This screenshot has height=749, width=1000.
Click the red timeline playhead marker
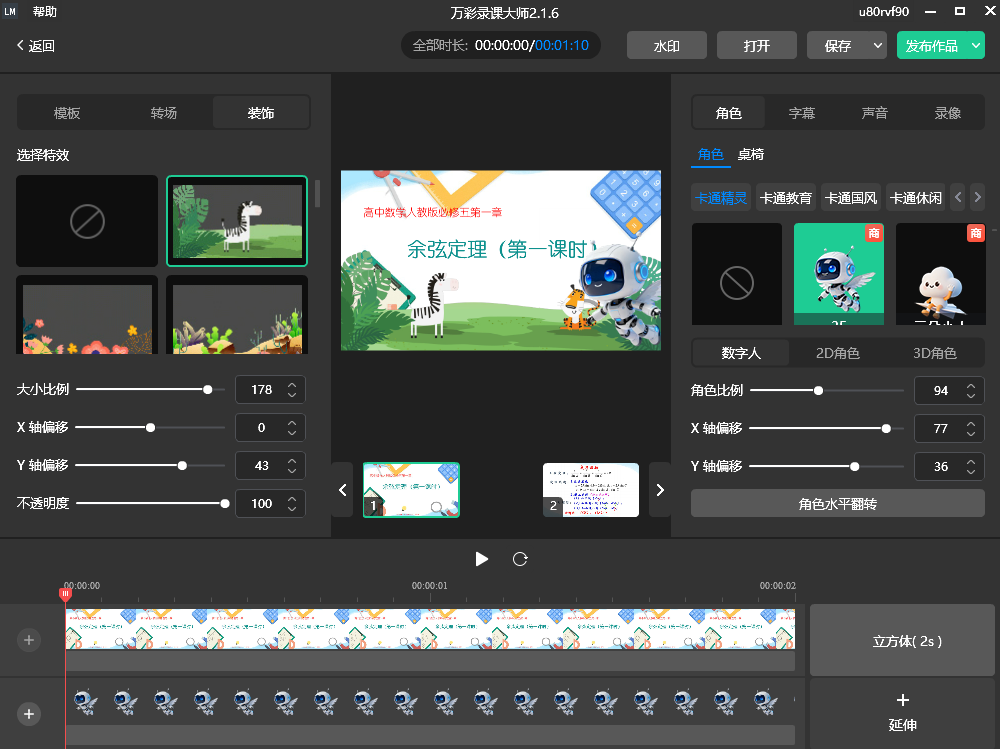[65, 595]
